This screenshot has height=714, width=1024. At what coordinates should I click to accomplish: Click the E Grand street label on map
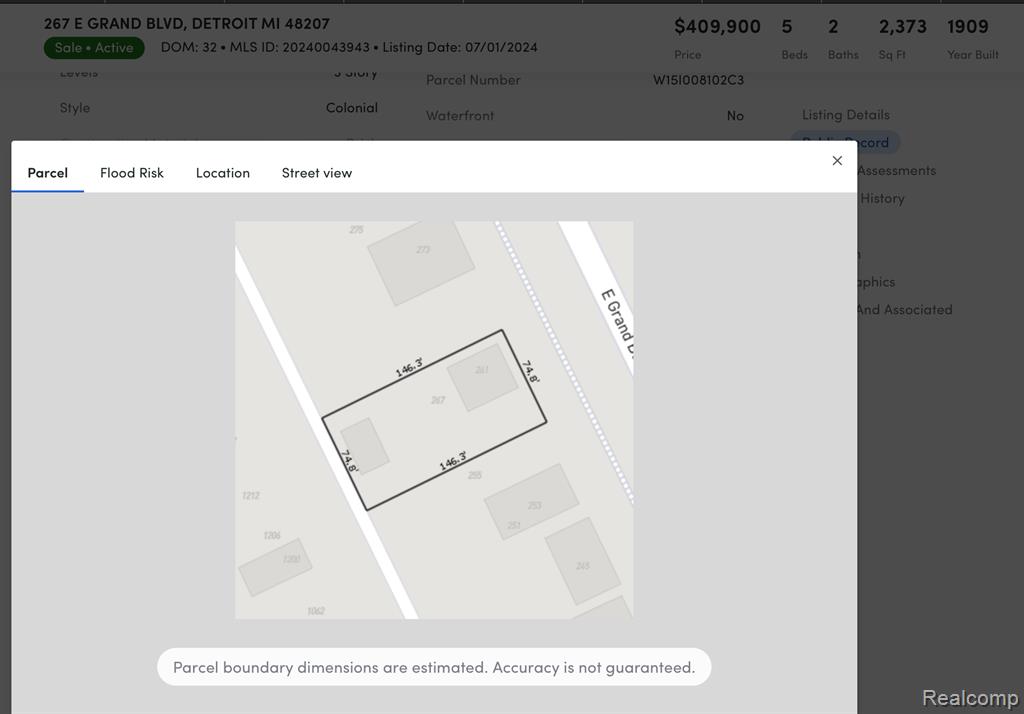(x=618, y=322)
